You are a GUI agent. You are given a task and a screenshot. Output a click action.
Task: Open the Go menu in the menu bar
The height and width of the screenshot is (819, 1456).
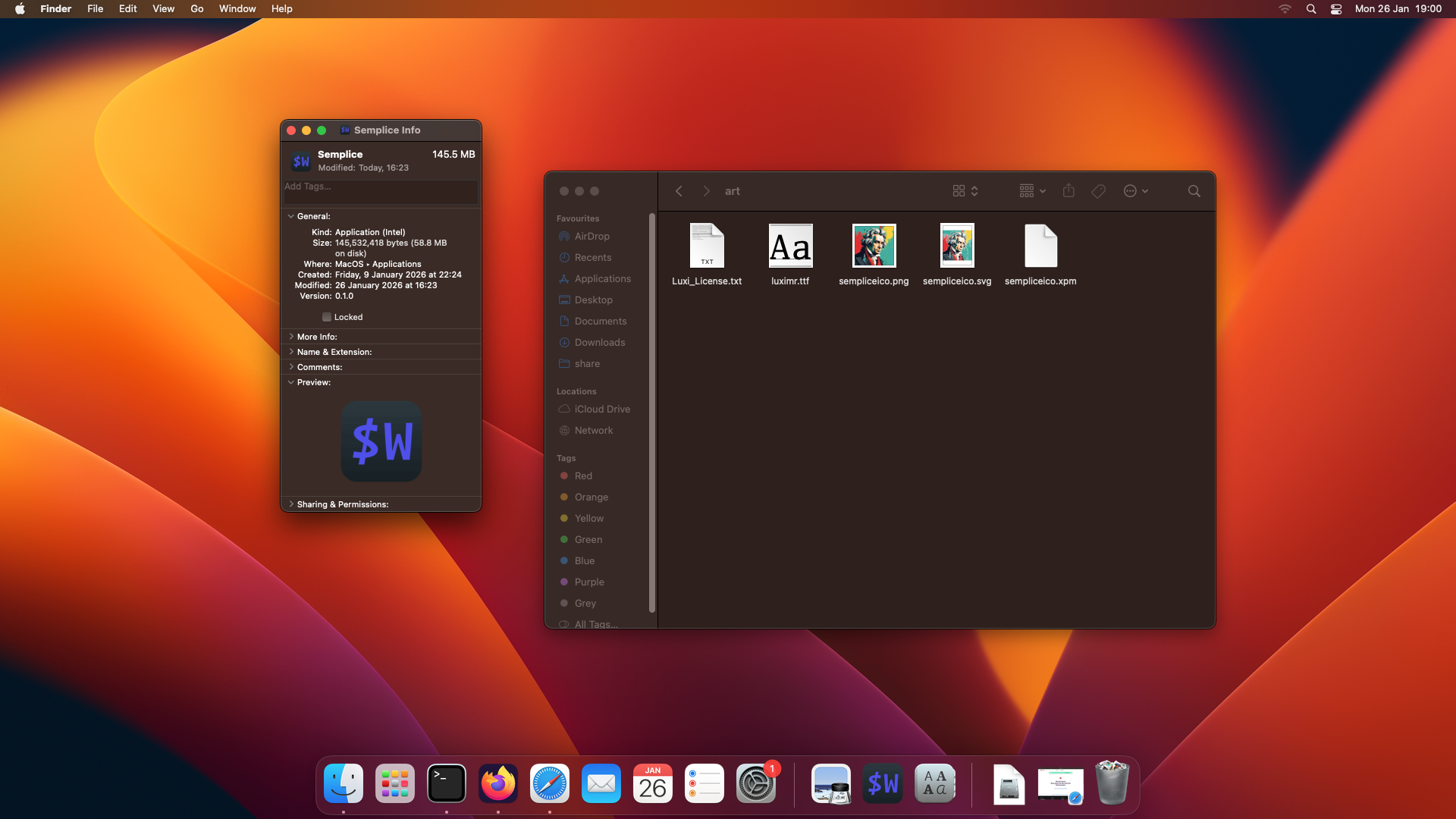pyautogui.click(x=196, y=8)
